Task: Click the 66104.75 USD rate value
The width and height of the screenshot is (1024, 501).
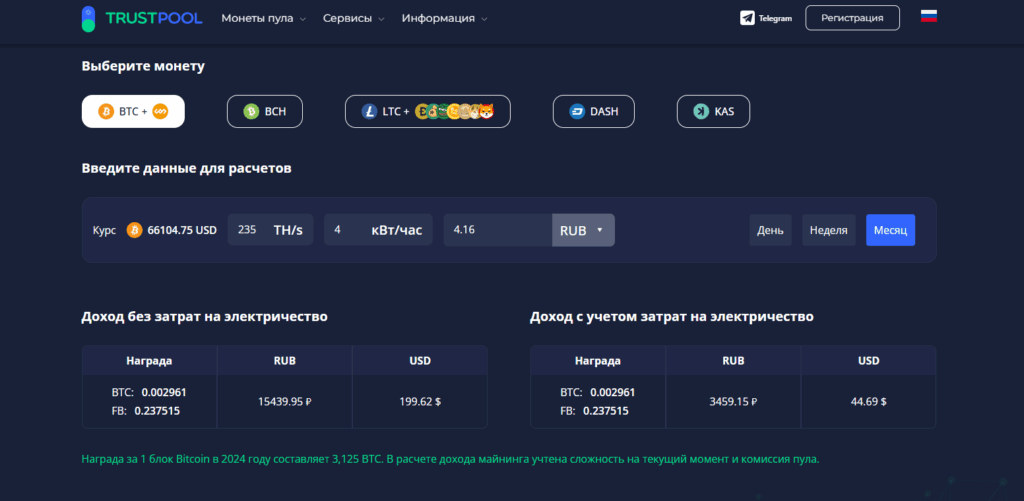Action: click(x=182, y=230)
